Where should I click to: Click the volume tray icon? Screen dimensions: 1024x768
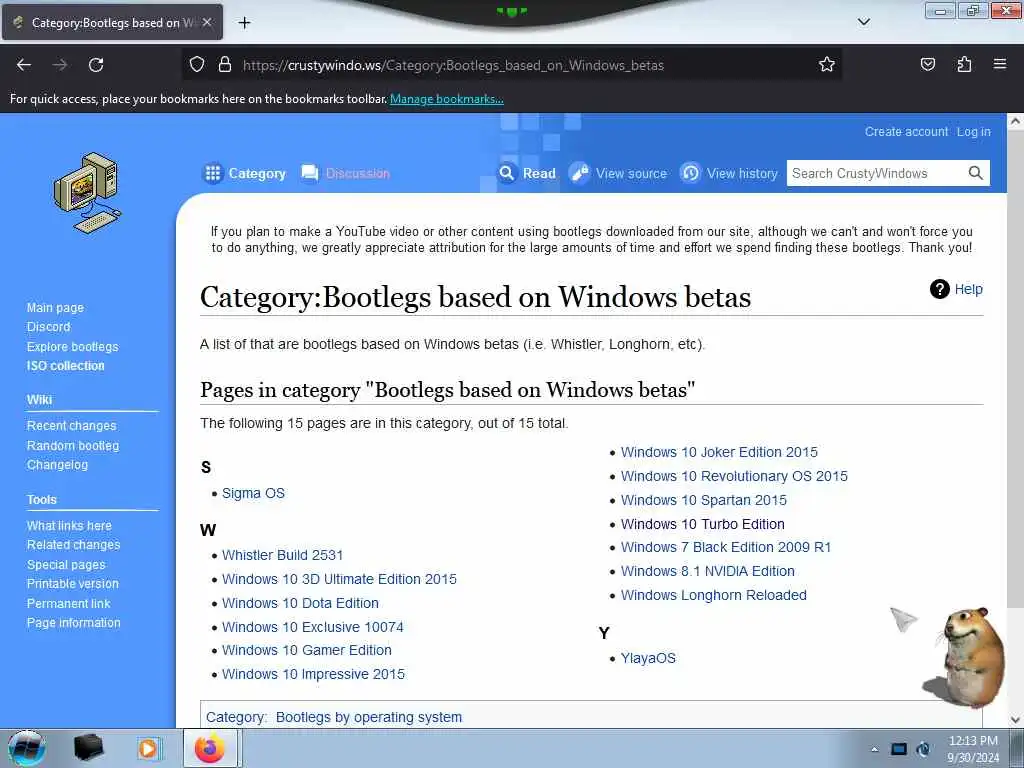click(923, 749)
